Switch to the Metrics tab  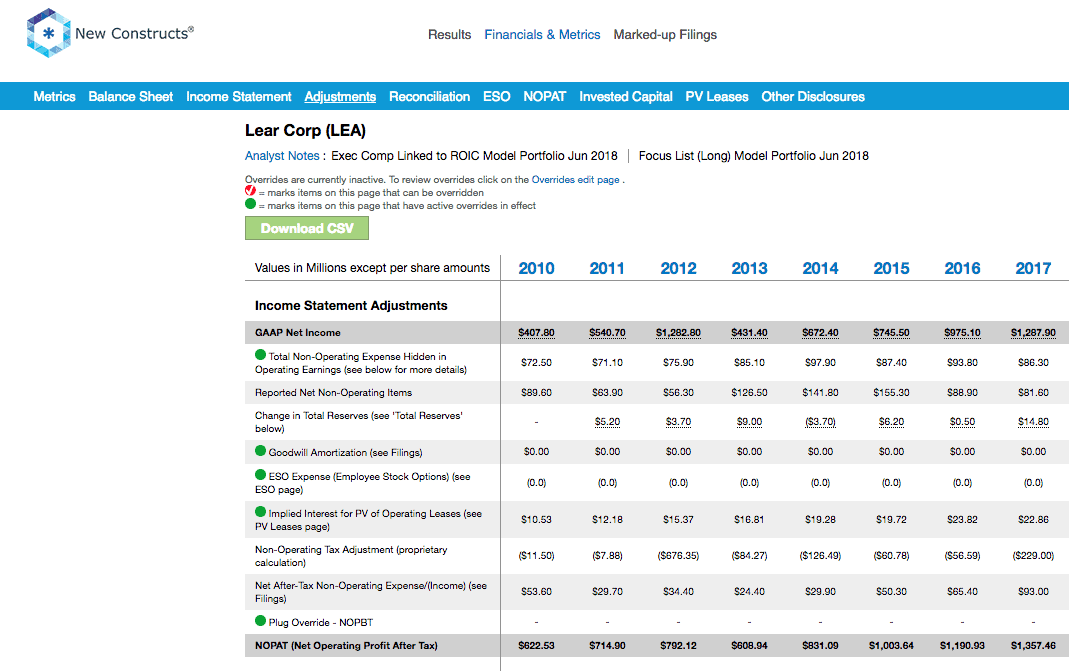(55, 97)
